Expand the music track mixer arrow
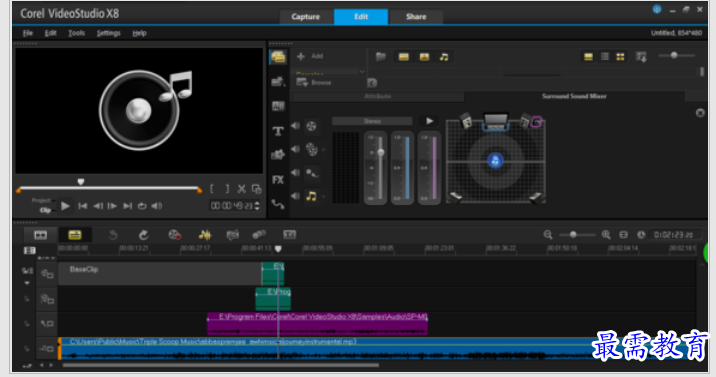The width and height of the screenshot is (716, 377). (x=324, y=197)
